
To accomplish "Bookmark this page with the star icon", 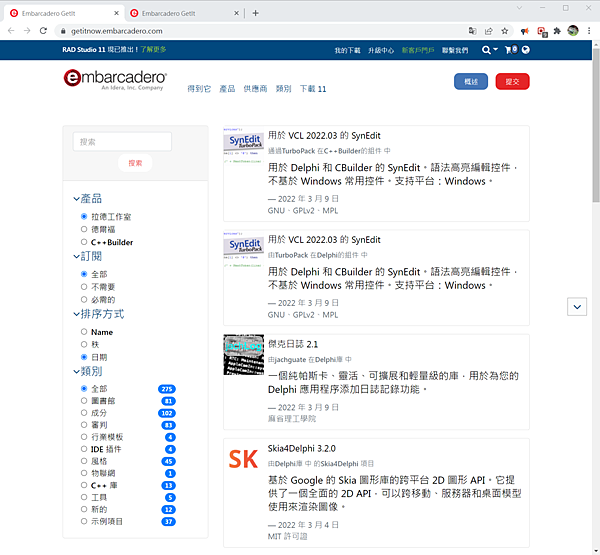I will click(505, 31).
